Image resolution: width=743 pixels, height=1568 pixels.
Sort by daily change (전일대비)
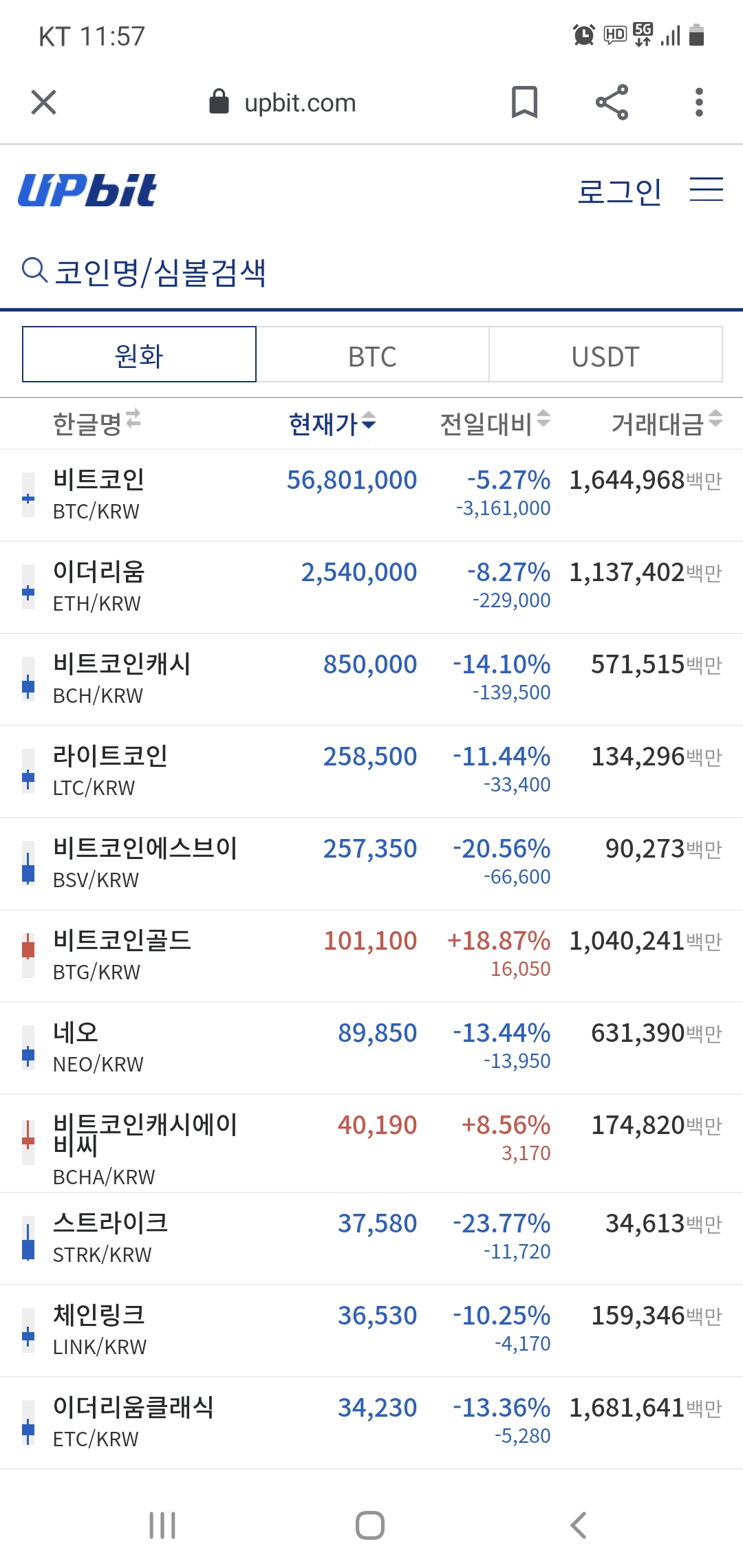[x=495, y=424]
